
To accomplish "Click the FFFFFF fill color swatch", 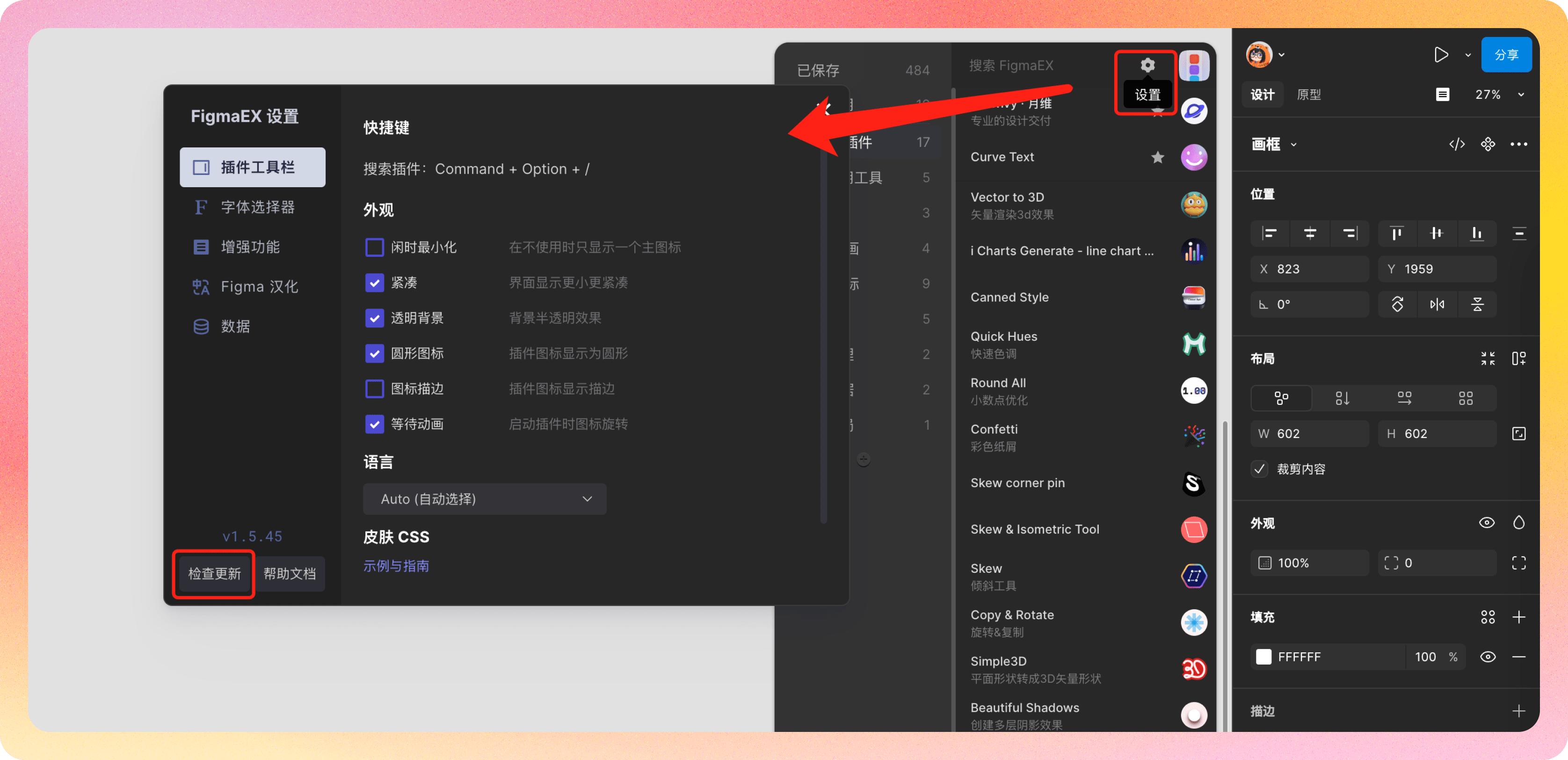I will pos(1263,657).
